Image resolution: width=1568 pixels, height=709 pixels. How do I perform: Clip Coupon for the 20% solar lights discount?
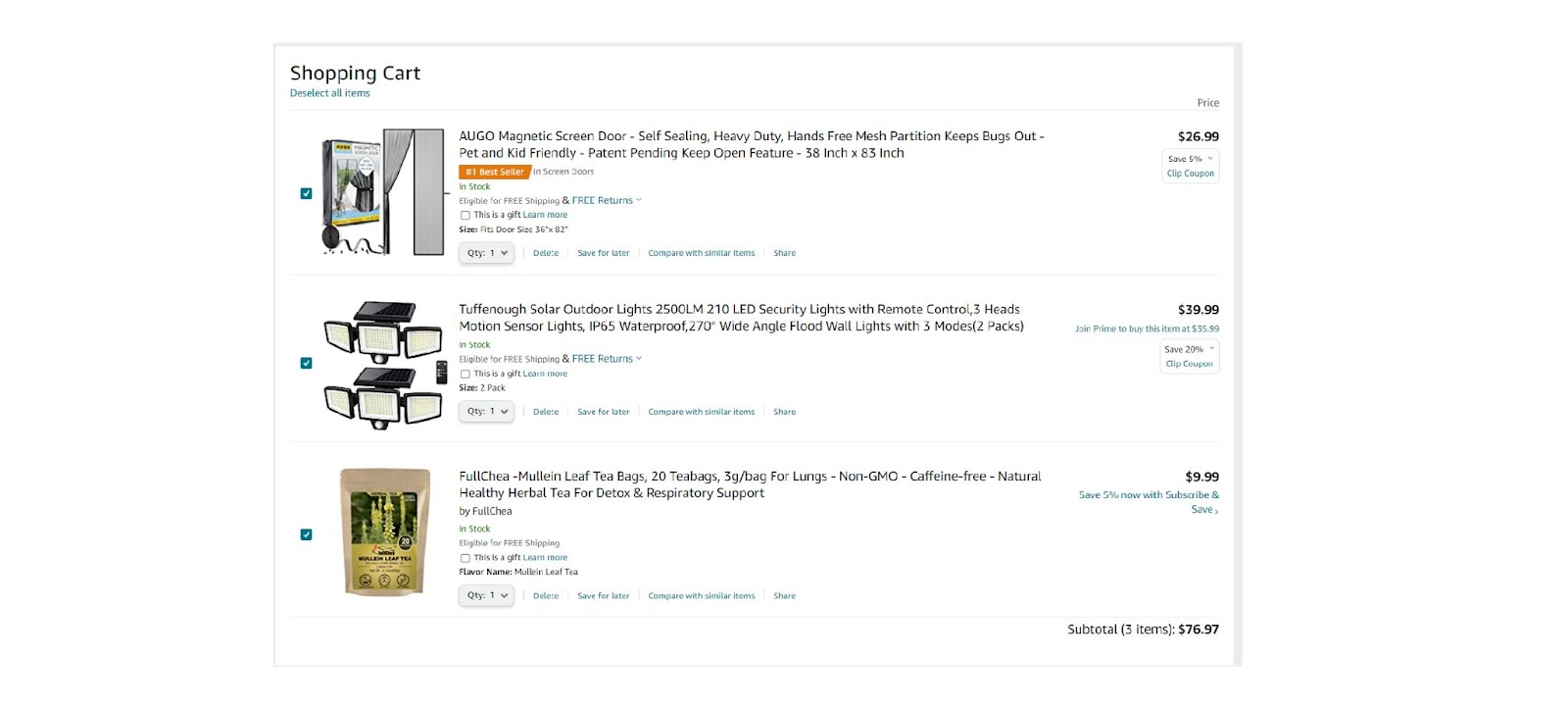pos(1190,364)
